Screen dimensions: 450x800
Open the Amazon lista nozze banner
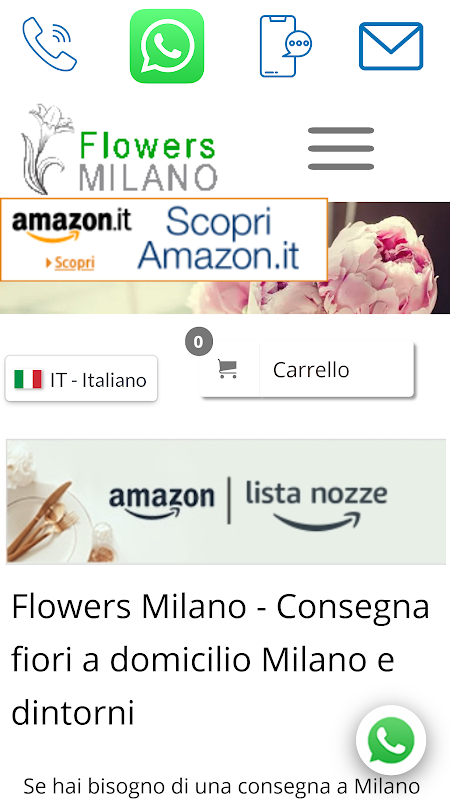click(226, 502)
